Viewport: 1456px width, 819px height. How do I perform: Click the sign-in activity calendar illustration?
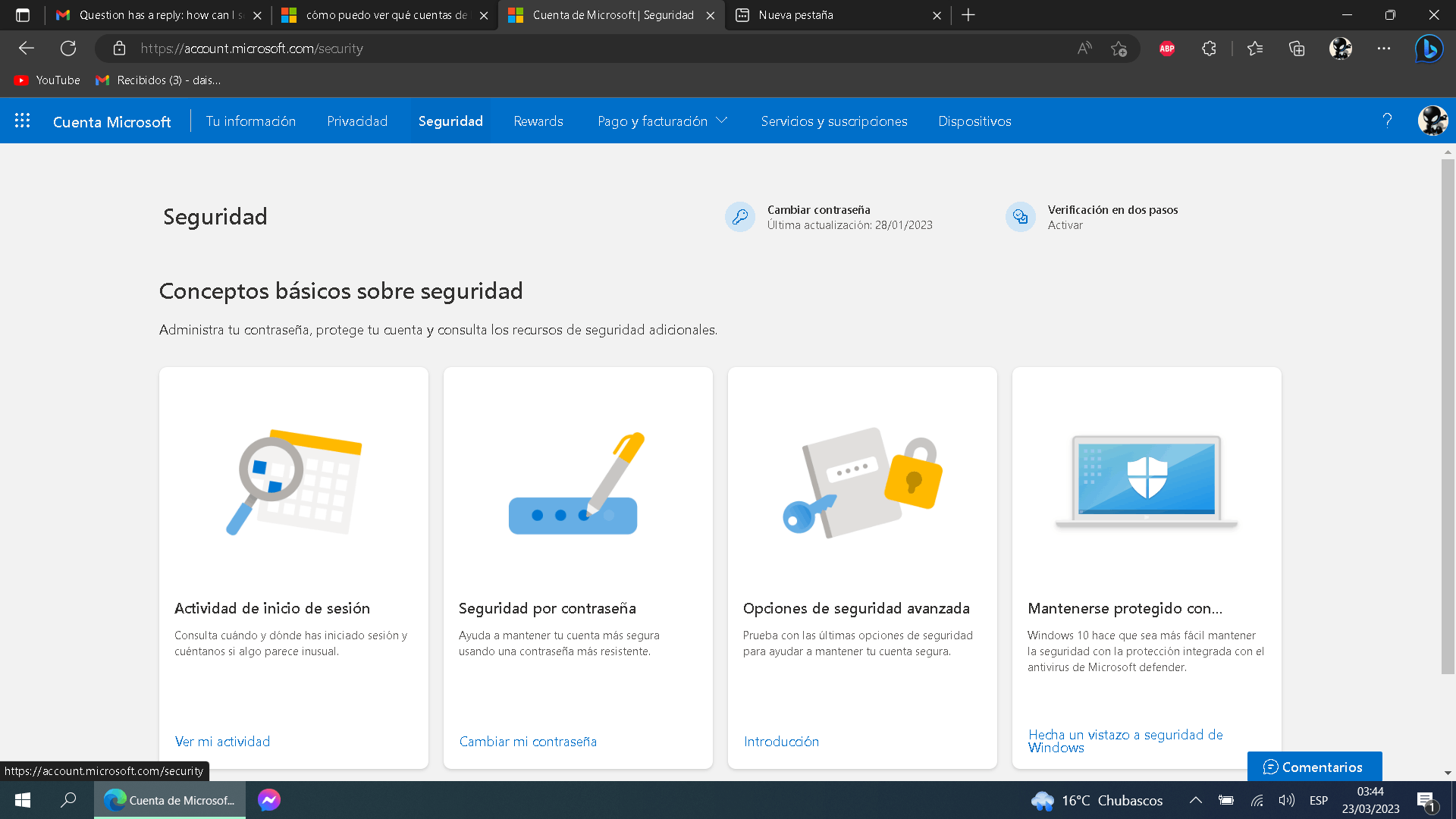coord(293,482)
